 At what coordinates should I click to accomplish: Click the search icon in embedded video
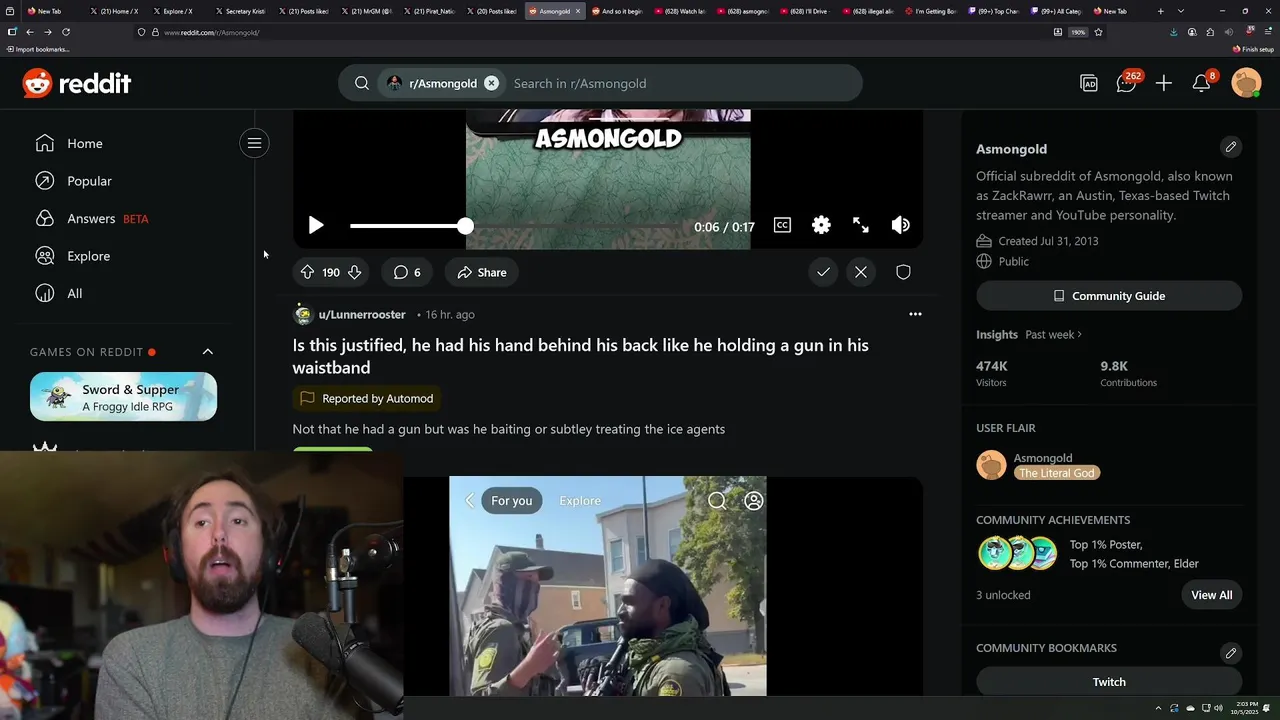717,501
